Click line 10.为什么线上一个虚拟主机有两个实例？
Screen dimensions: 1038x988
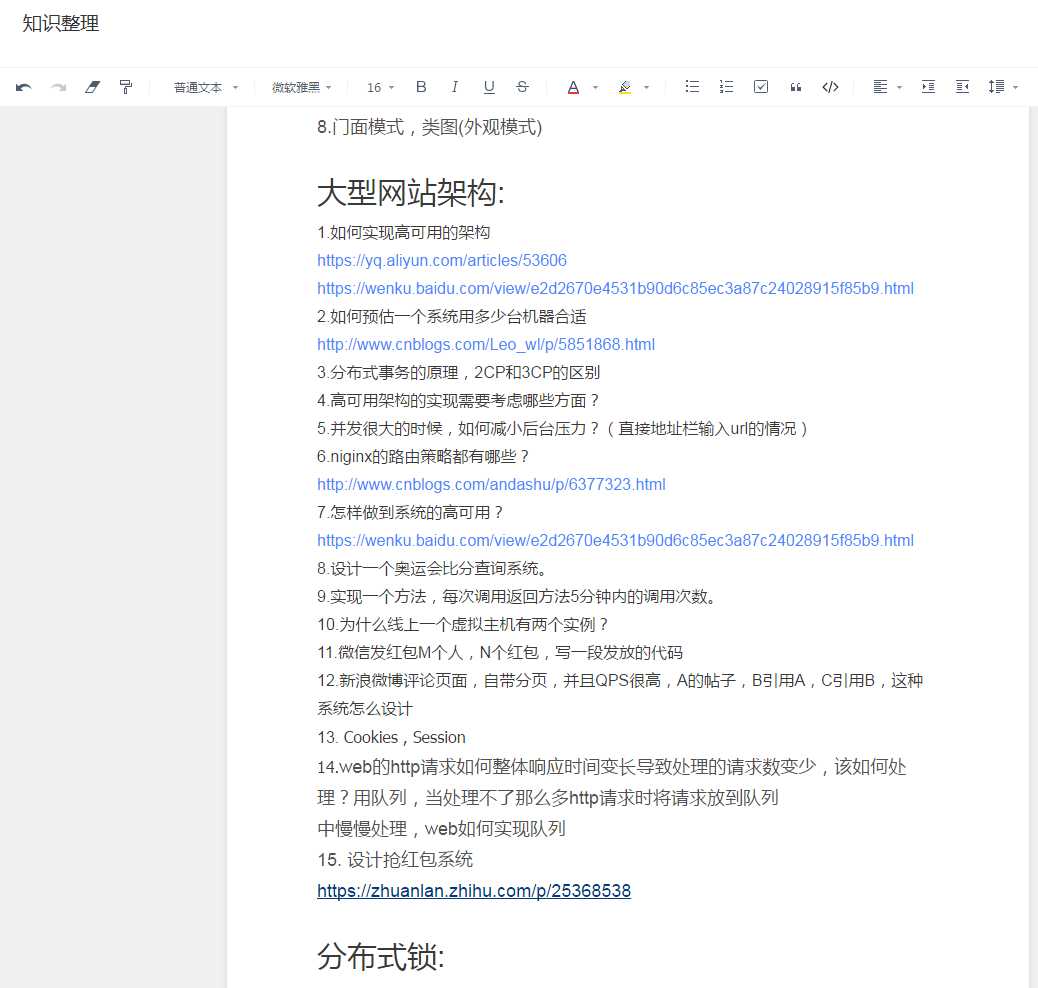tap(463, 624)
